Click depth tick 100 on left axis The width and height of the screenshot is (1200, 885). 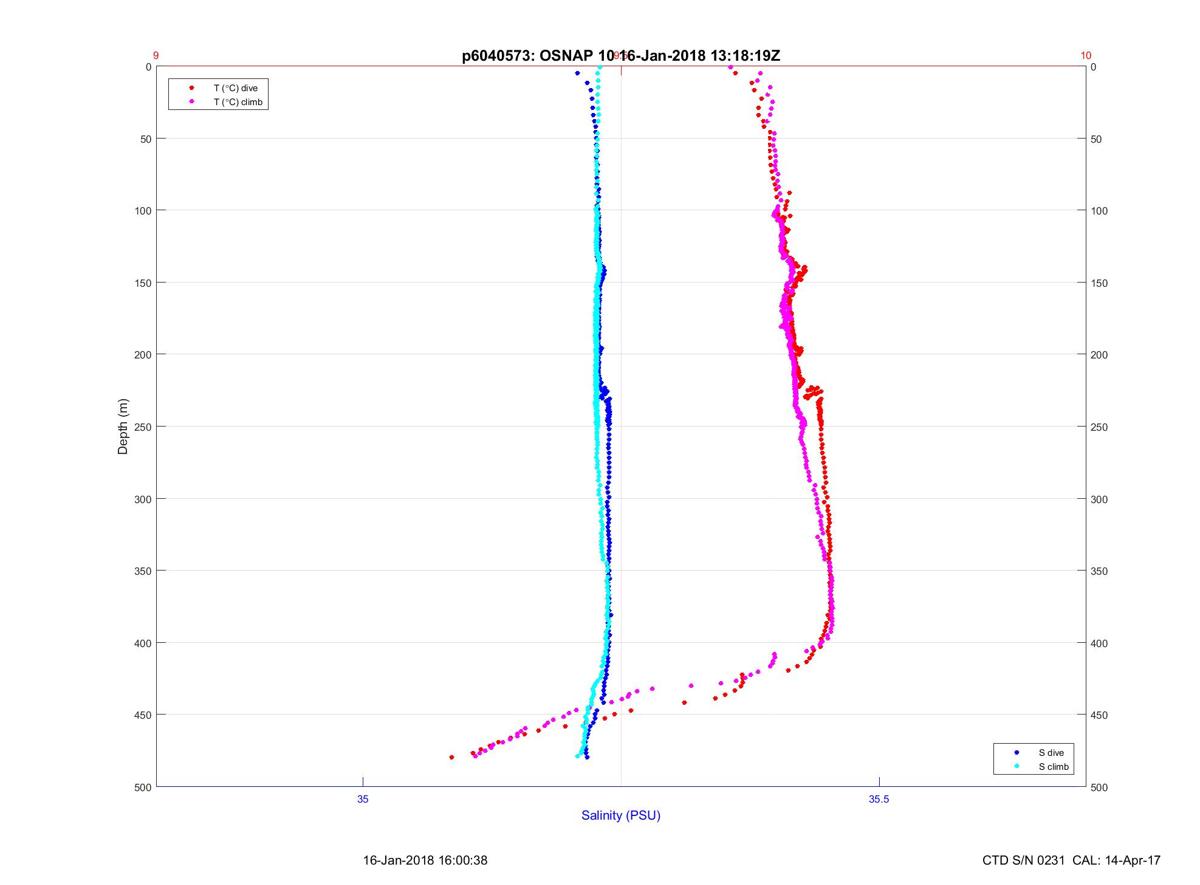click(141, 211)
